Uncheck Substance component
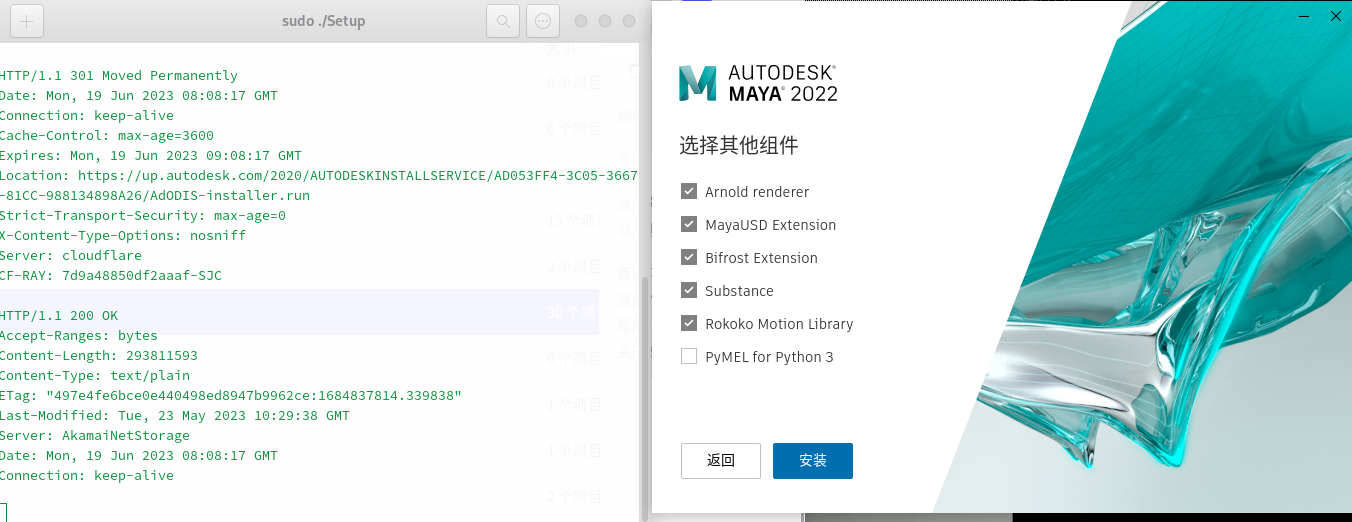This screenshot has width=1352, height=522. click(x=689, y=290)
